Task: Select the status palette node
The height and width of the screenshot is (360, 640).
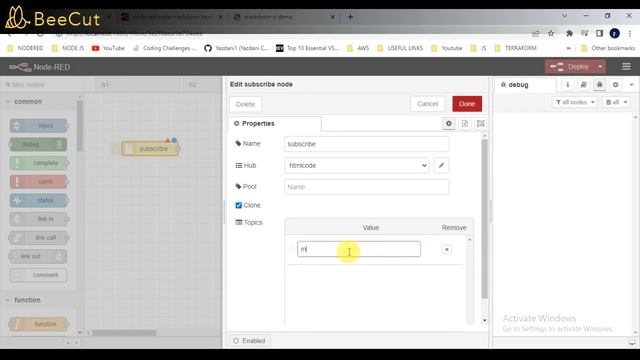Action: tap(38, 200)
